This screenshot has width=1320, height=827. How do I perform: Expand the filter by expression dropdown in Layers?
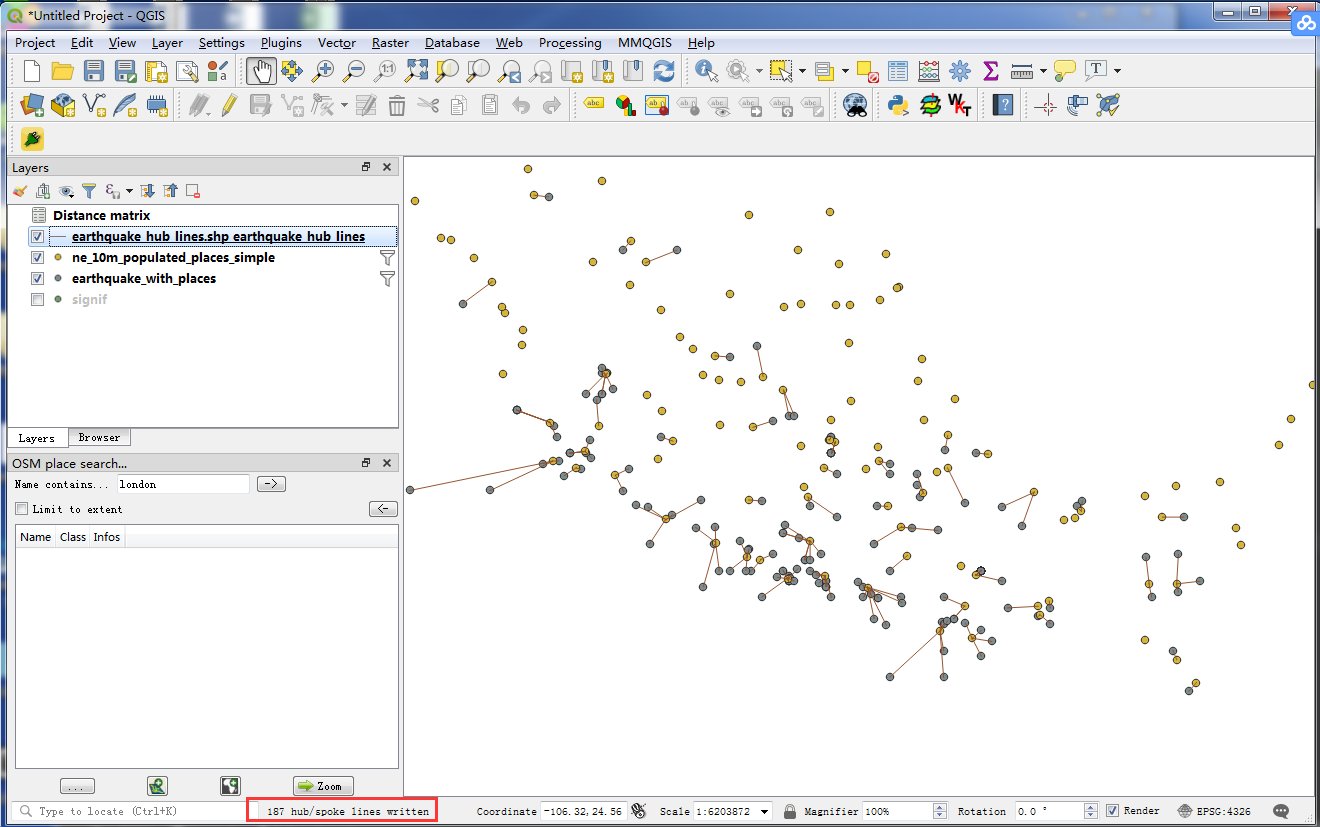pos(129,190)
